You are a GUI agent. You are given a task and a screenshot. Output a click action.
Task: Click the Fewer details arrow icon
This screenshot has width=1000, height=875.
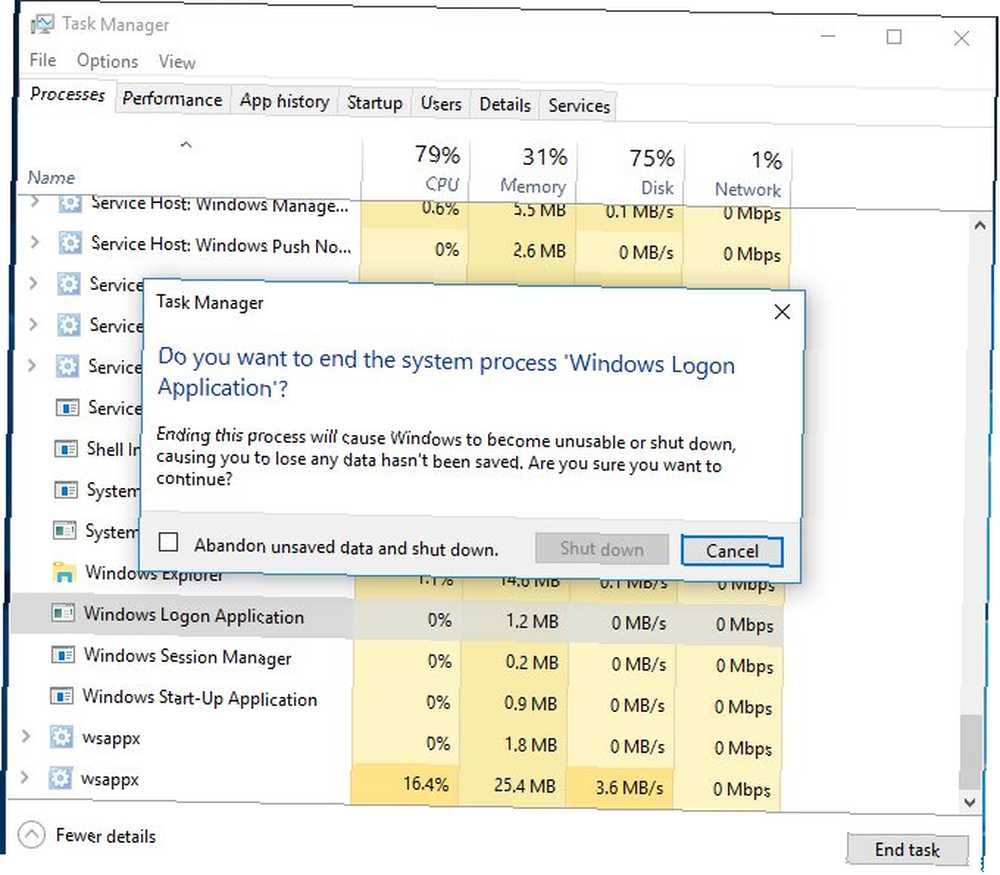click(32, 834)
